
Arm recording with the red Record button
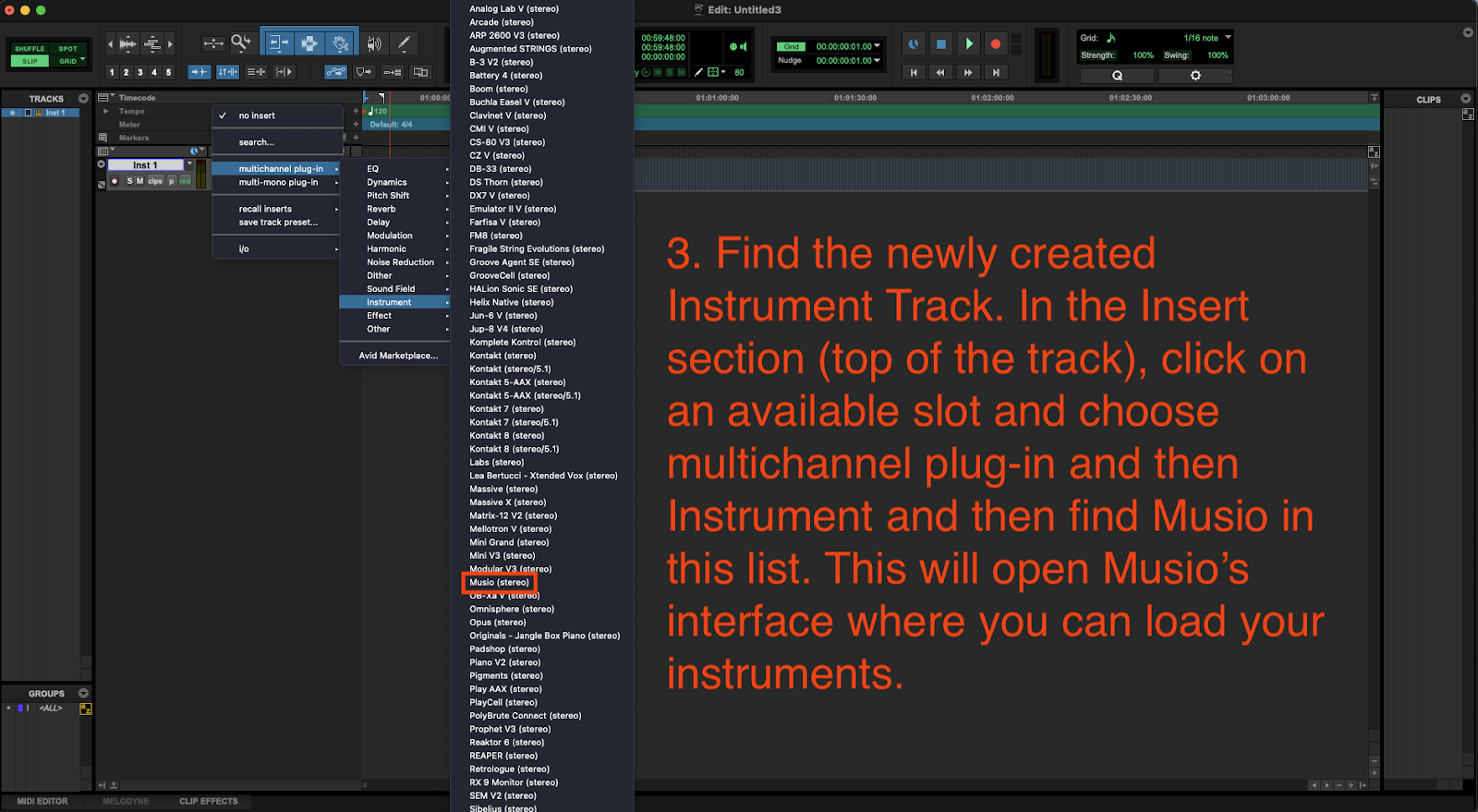(996, 43)
